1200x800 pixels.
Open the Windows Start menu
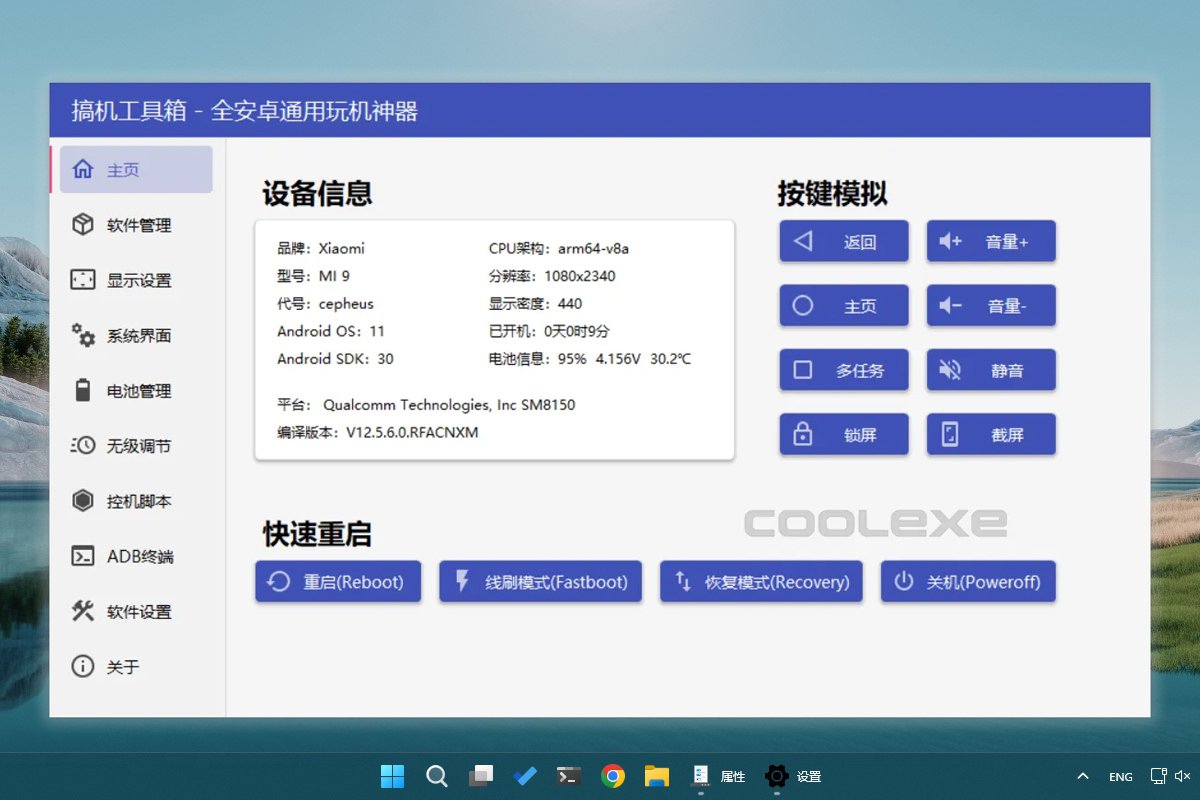point(393,776)
